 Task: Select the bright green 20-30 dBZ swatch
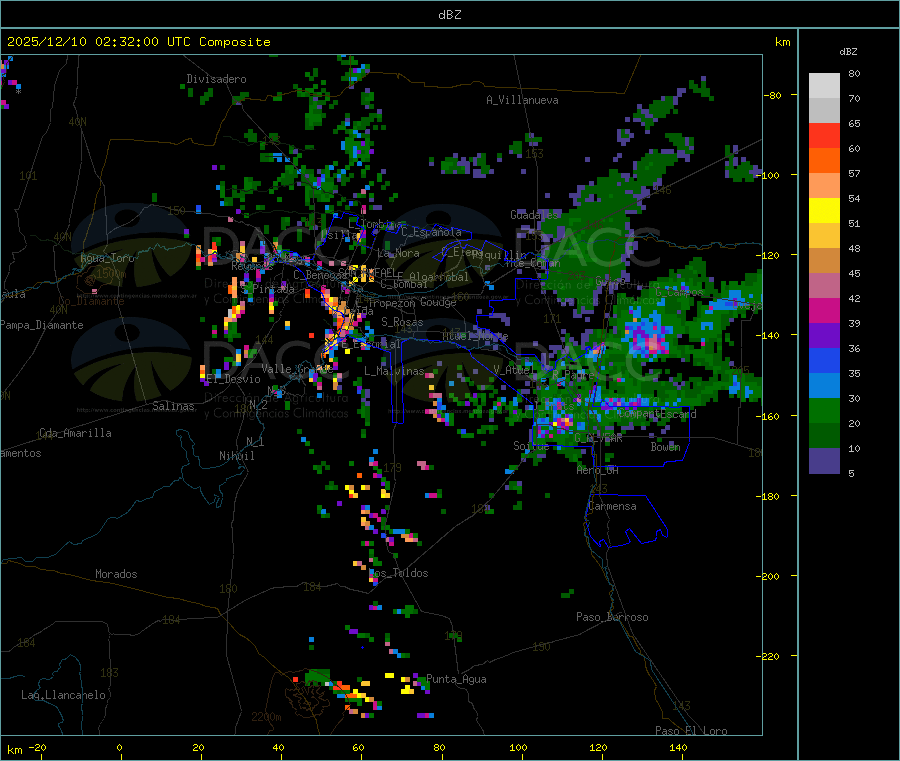(x=824, y=410)
